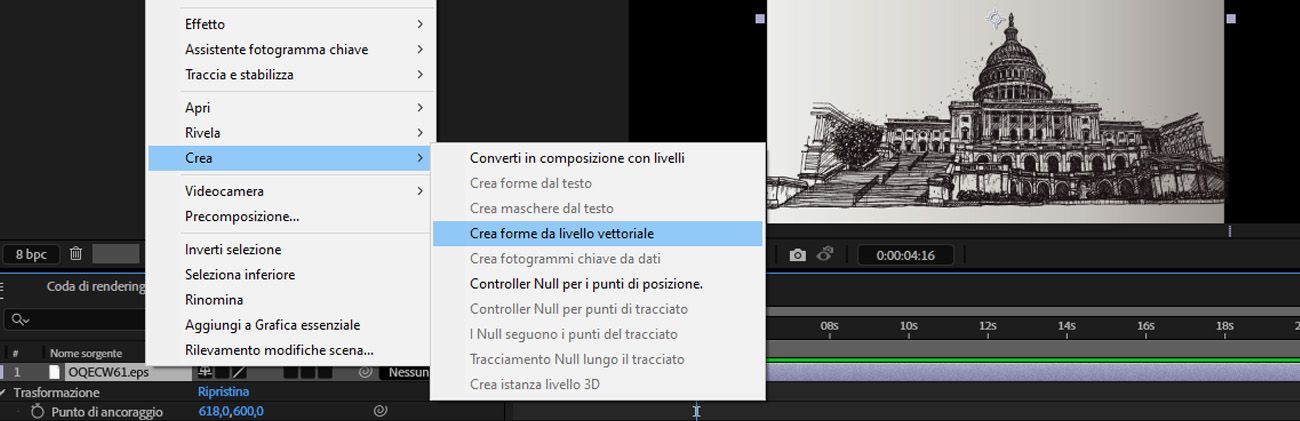Choose Aggiungi a Grafica essenziale
The height and width of the screenshot is (421, 1300).
point(291,325)
